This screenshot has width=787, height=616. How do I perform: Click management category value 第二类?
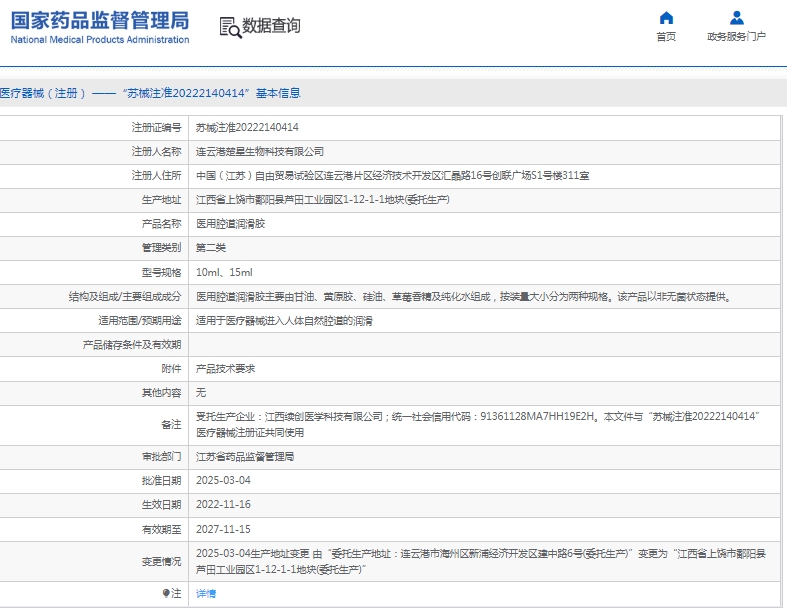click(211, 248)
